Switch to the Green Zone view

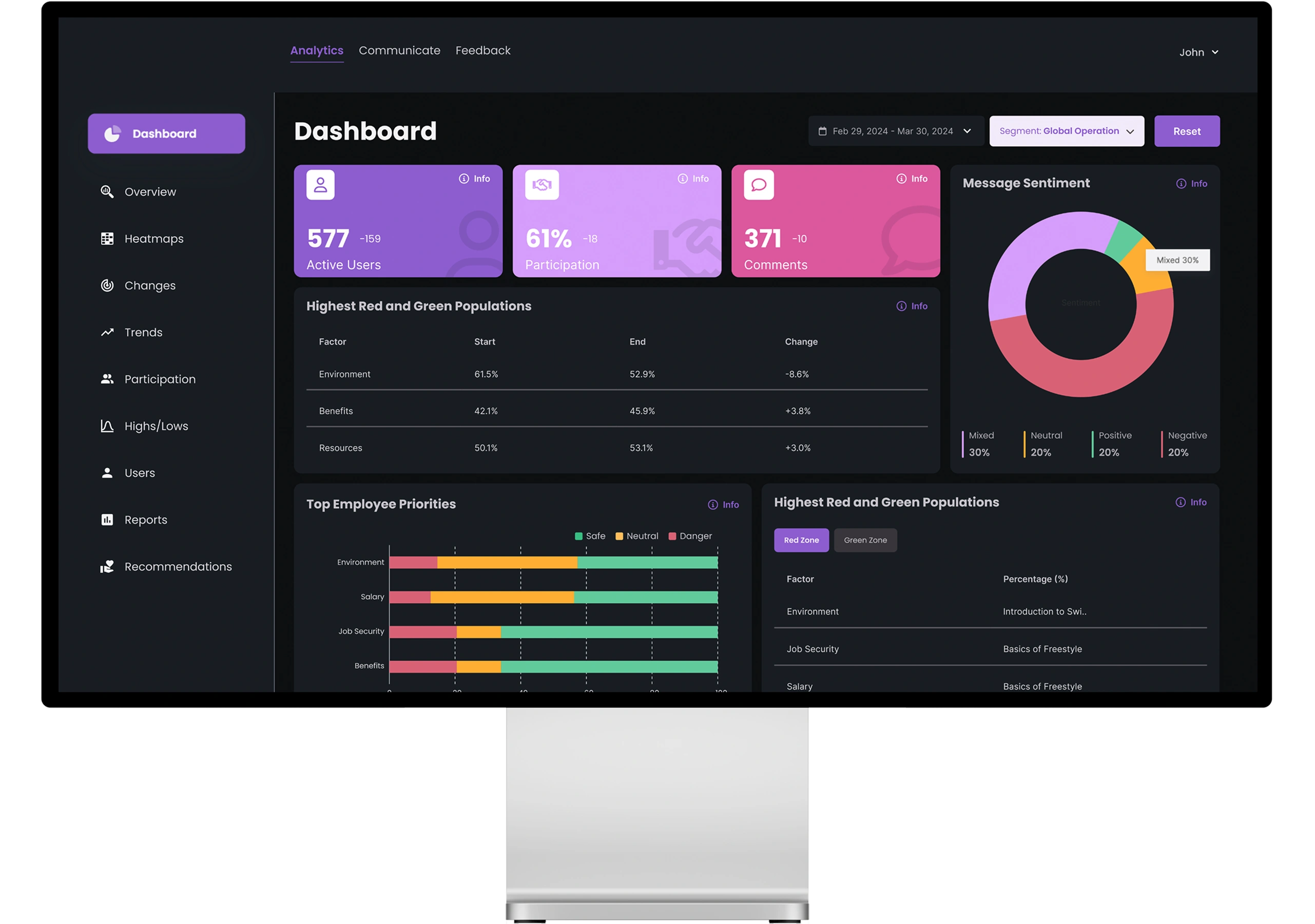tap(865, 540)
